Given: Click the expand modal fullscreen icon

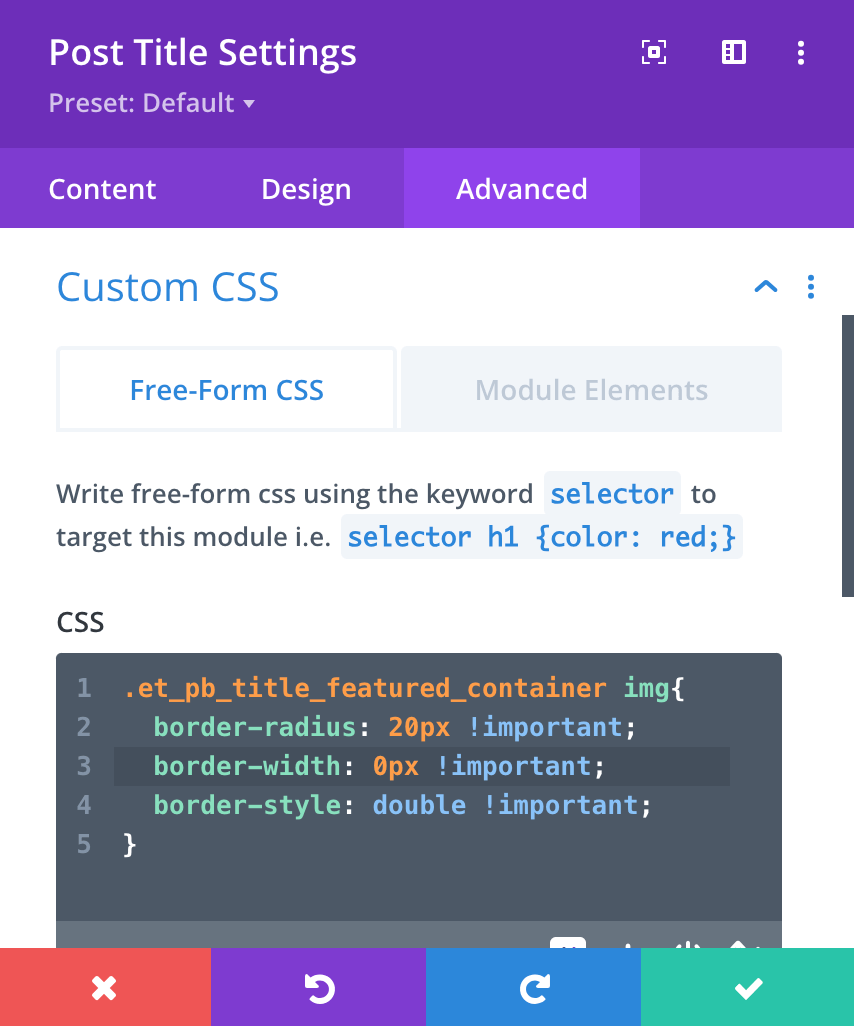Looking at the screenshot, I should pyautogui.click(x=653, y=53).
